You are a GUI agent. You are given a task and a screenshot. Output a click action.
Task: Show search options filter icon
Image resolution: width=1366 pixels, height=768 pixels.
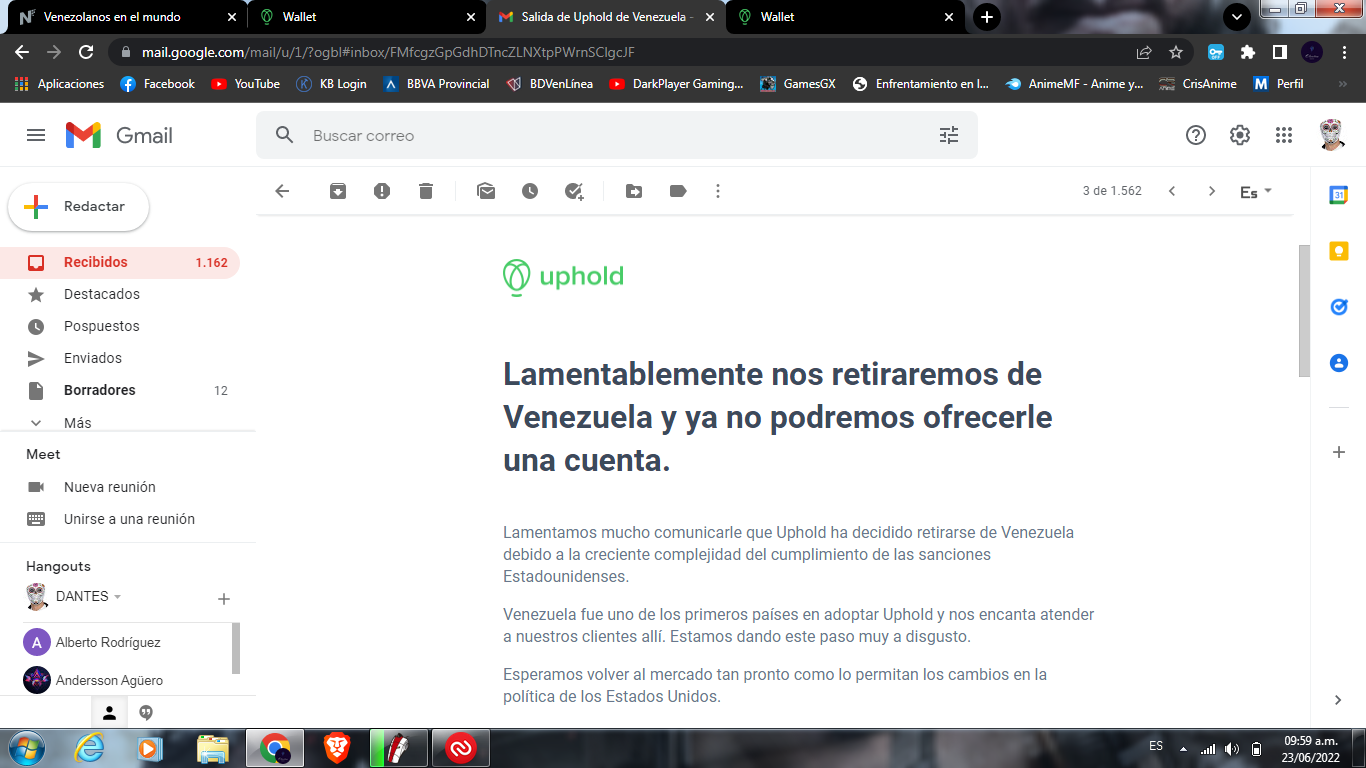[949, 135]
